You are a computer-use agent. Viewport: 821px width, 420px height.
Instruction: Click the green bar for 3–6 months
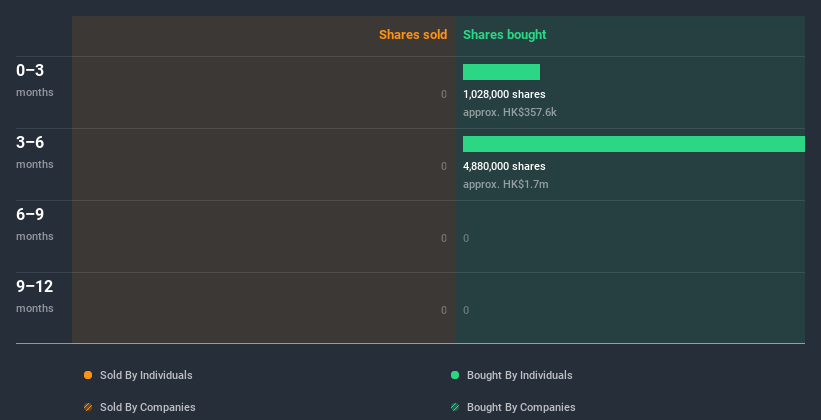point(634,144)
